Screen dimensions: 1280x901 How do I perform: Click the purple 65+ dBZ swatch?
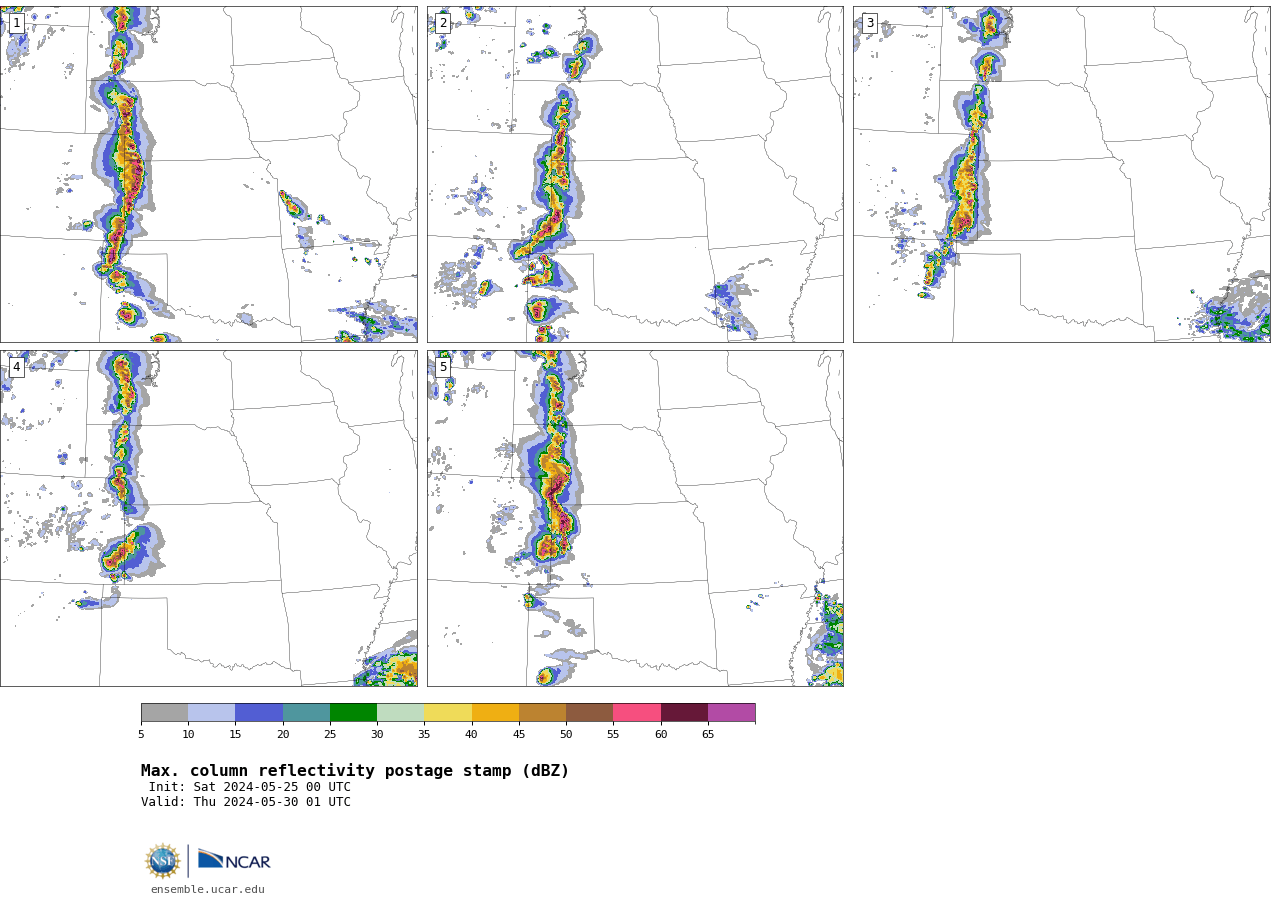click(732, 713)
